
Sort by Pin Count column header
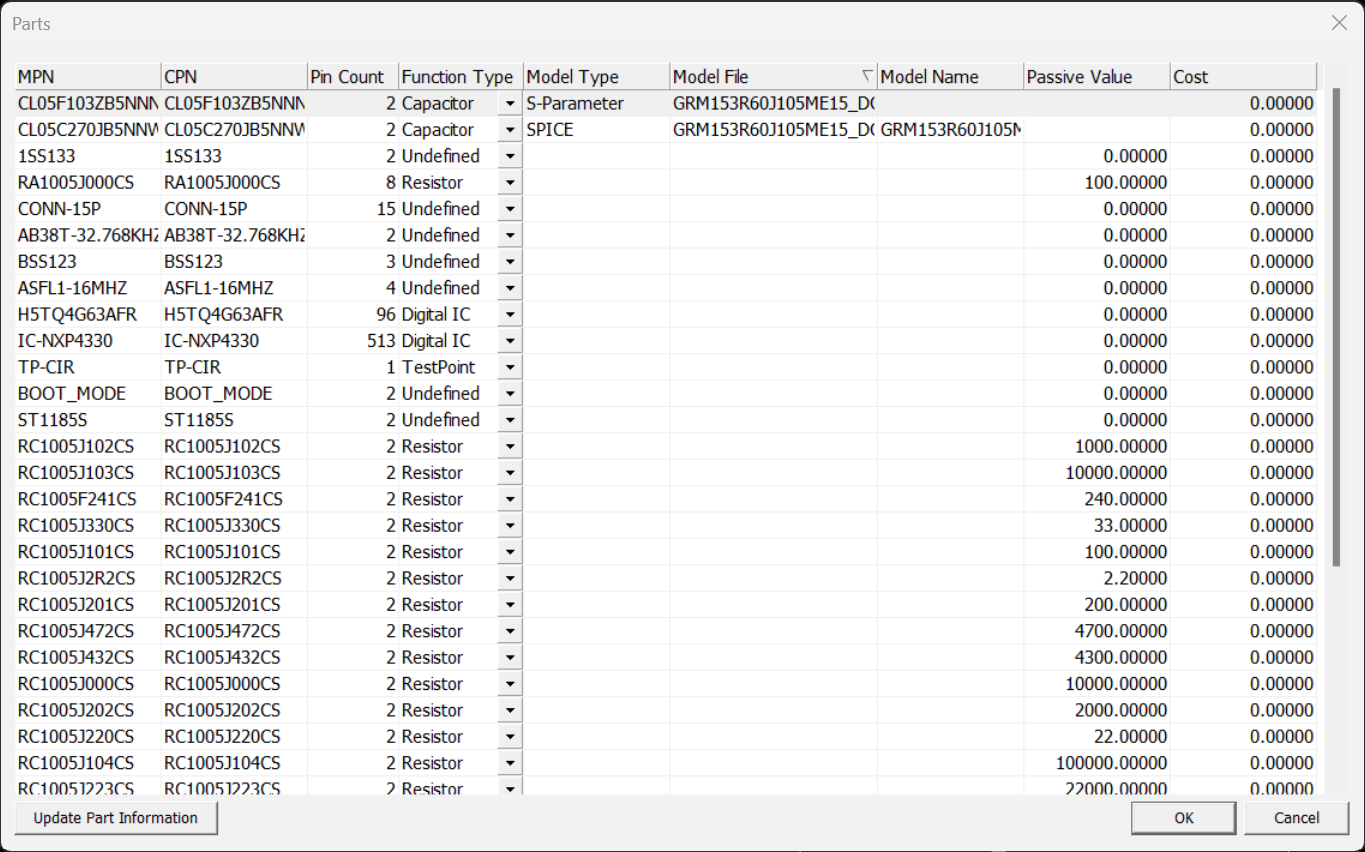pyautogui.click(x=352, y=77)
